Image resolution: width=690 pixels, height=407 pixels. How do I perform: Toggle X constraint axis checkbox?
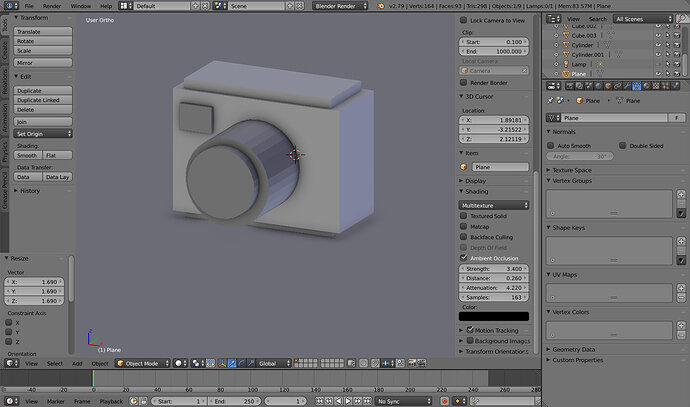(x=8, y=322)
